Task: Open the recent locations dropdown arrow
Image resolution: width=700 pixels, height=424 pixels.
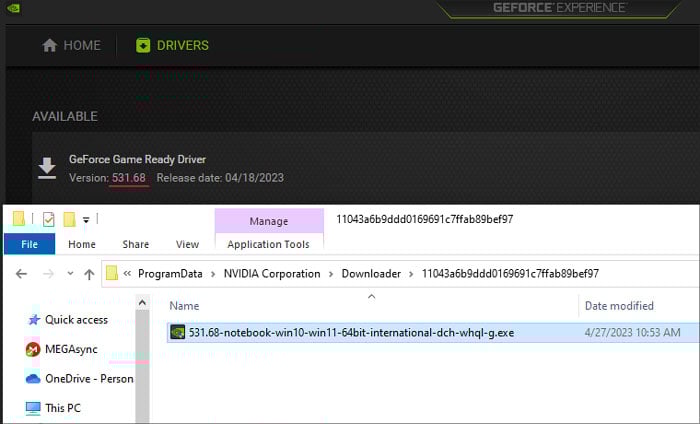Action: [x=70, y=274]
